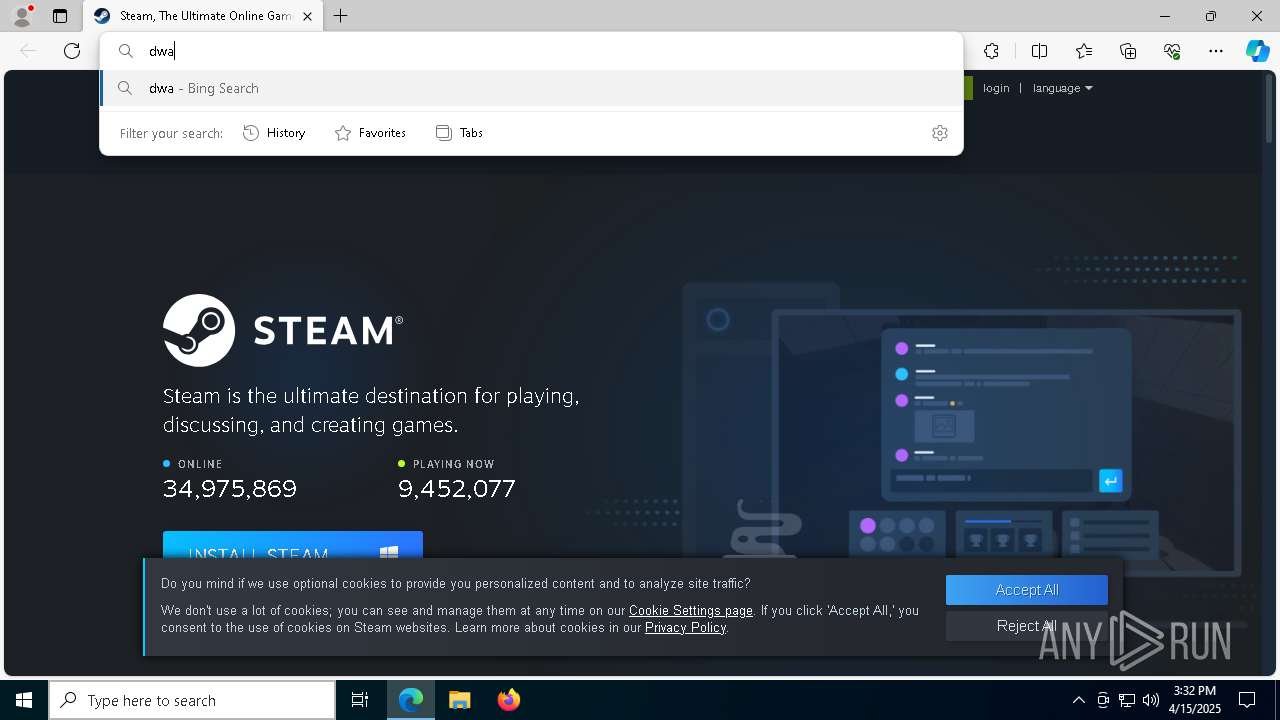Viewport: 1280px width, 720px height.
Task: Show hidden system tray icons
Action: tap(1078, 700)
